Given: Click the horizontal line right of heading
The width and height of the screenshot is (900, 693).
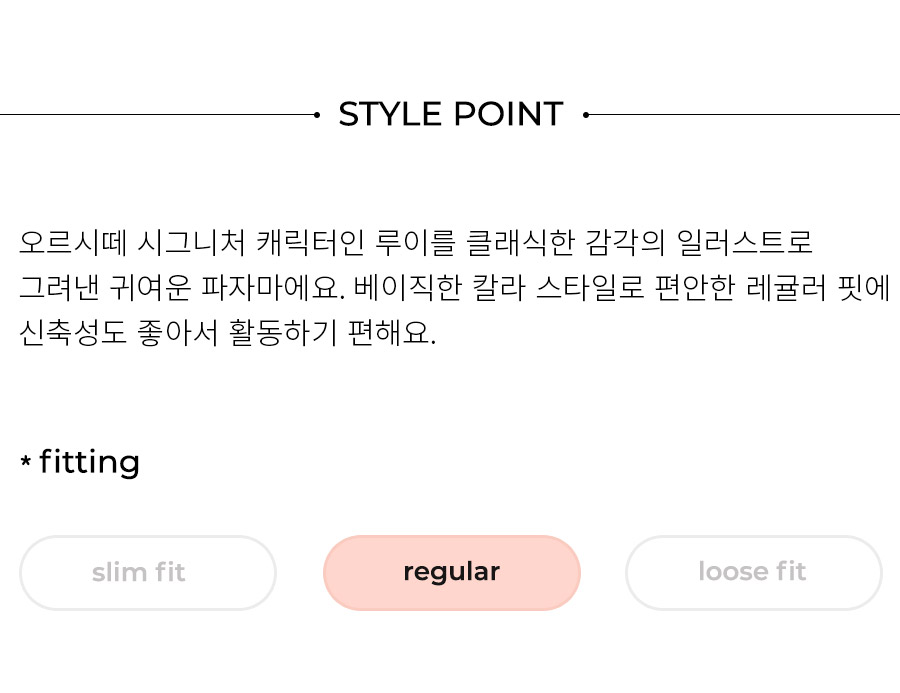Looking at the screenshot, I should click(744, 115).
